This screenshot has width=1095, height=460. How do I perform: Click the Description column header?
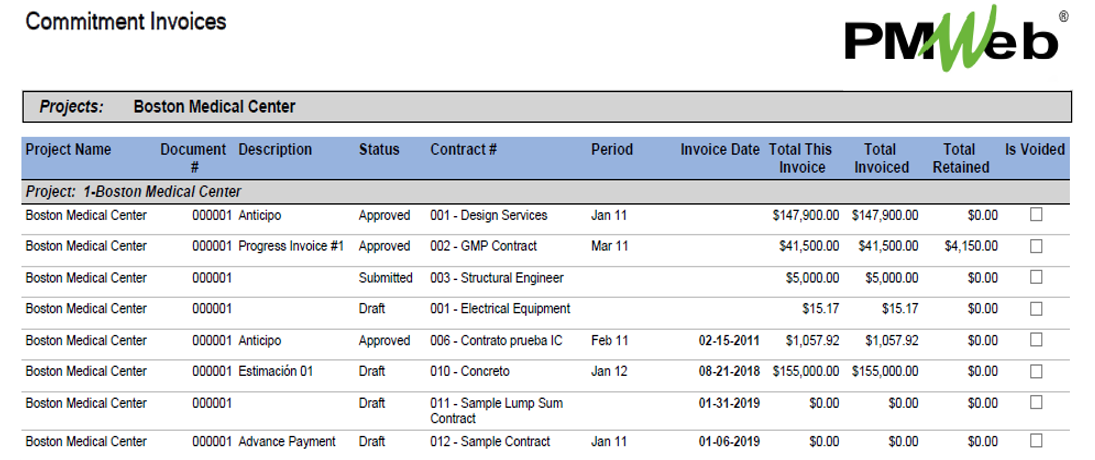point(275,149)
